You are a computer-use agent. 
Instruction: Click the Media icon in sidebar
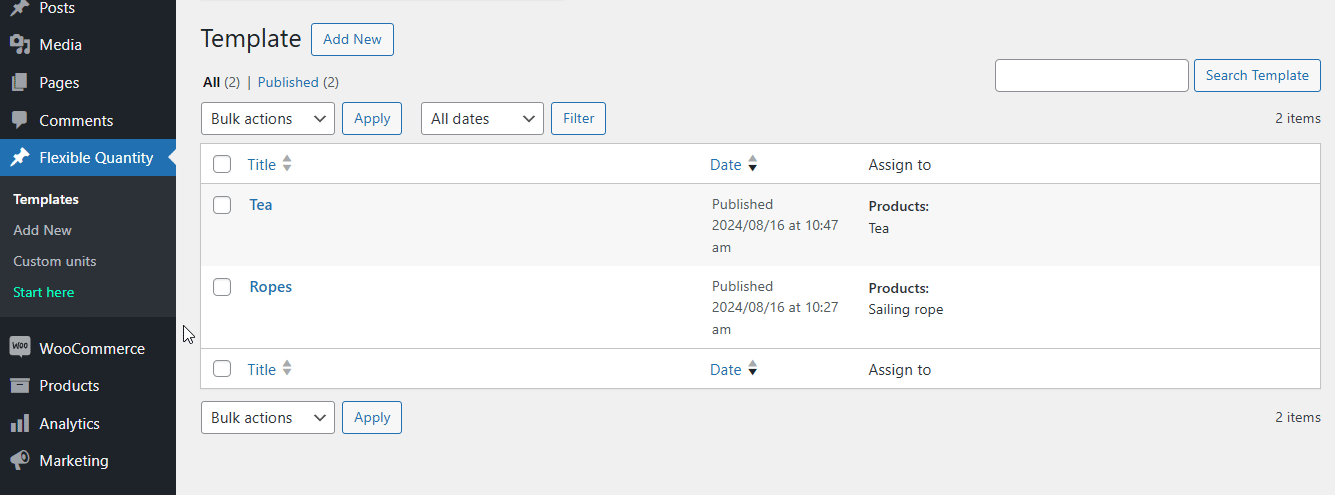(x=20, y=45)
